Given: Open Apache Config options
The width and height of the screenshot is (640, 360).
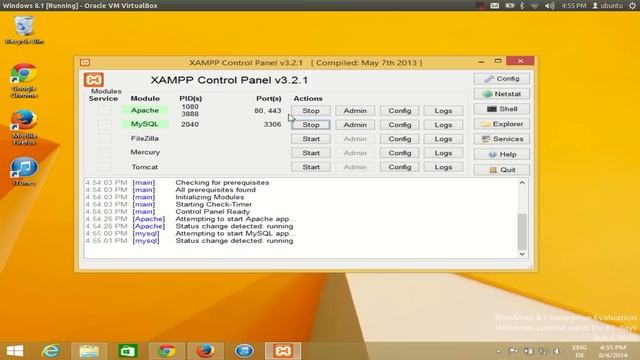Looking at the screenshot, I should pyautogui.click(x=400, y=111).
